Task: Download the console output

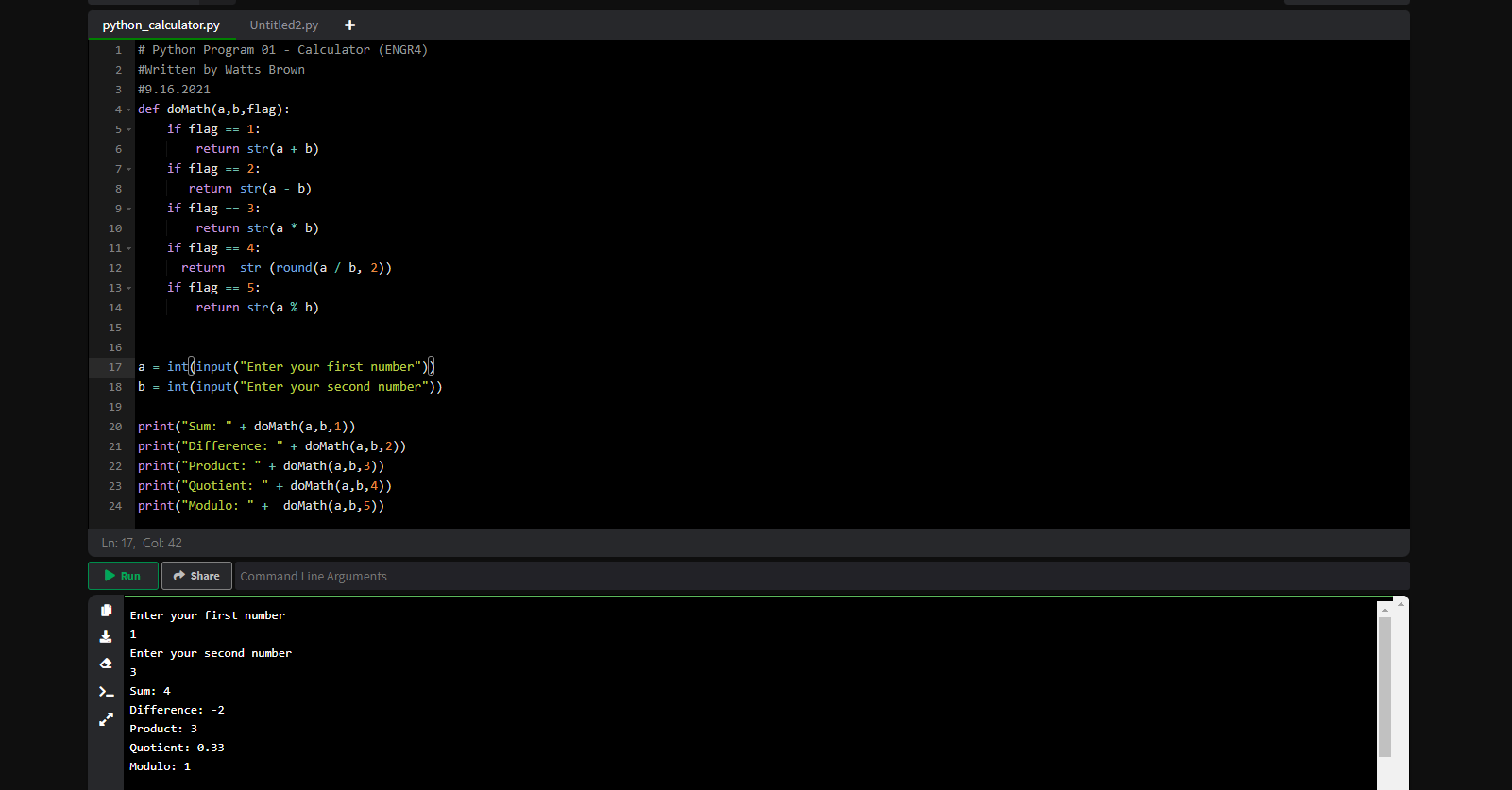Action: point(106,637)
